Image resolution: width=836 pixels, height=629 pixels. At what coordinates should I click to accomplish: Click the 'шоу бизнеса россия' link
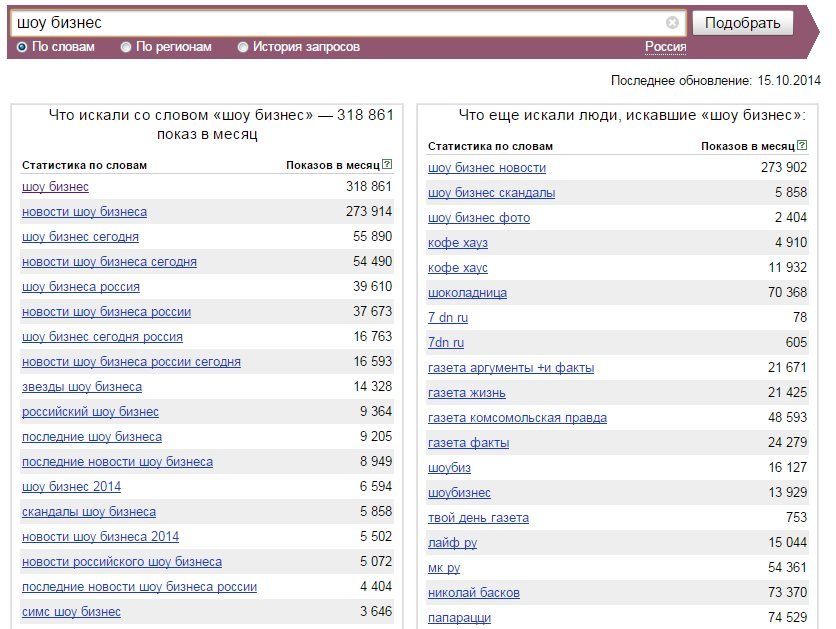pyautogui.click(x=81, y=287)
